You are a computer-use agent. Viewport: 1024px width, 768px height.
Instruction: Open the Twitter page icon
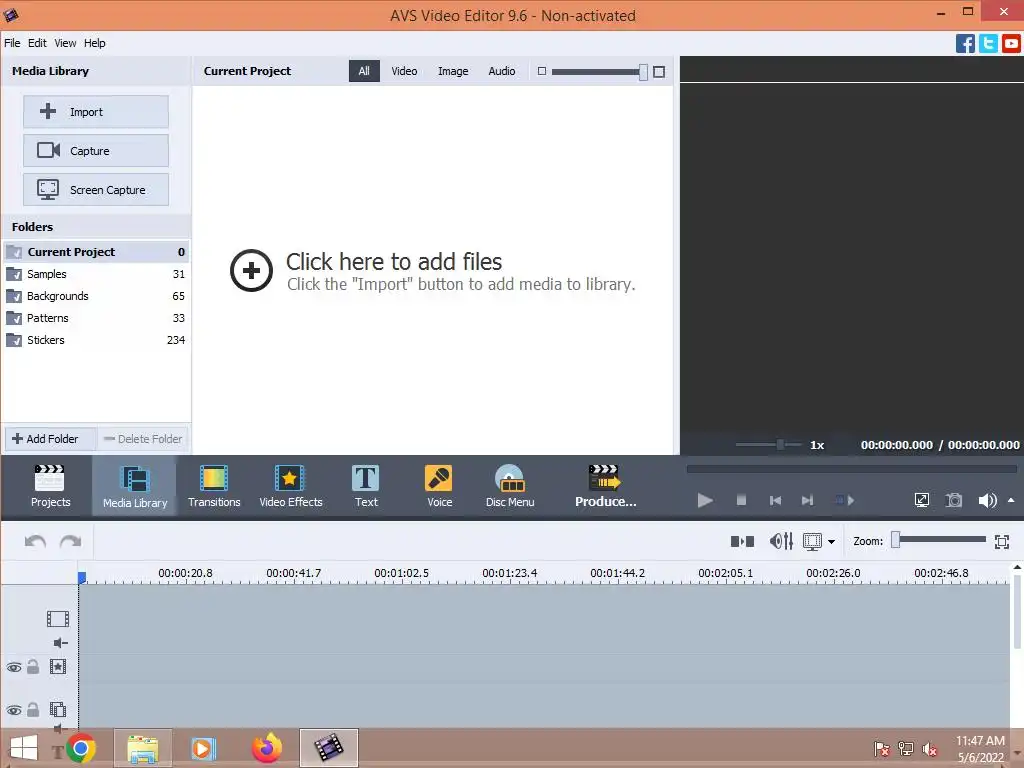coord(988,43)
